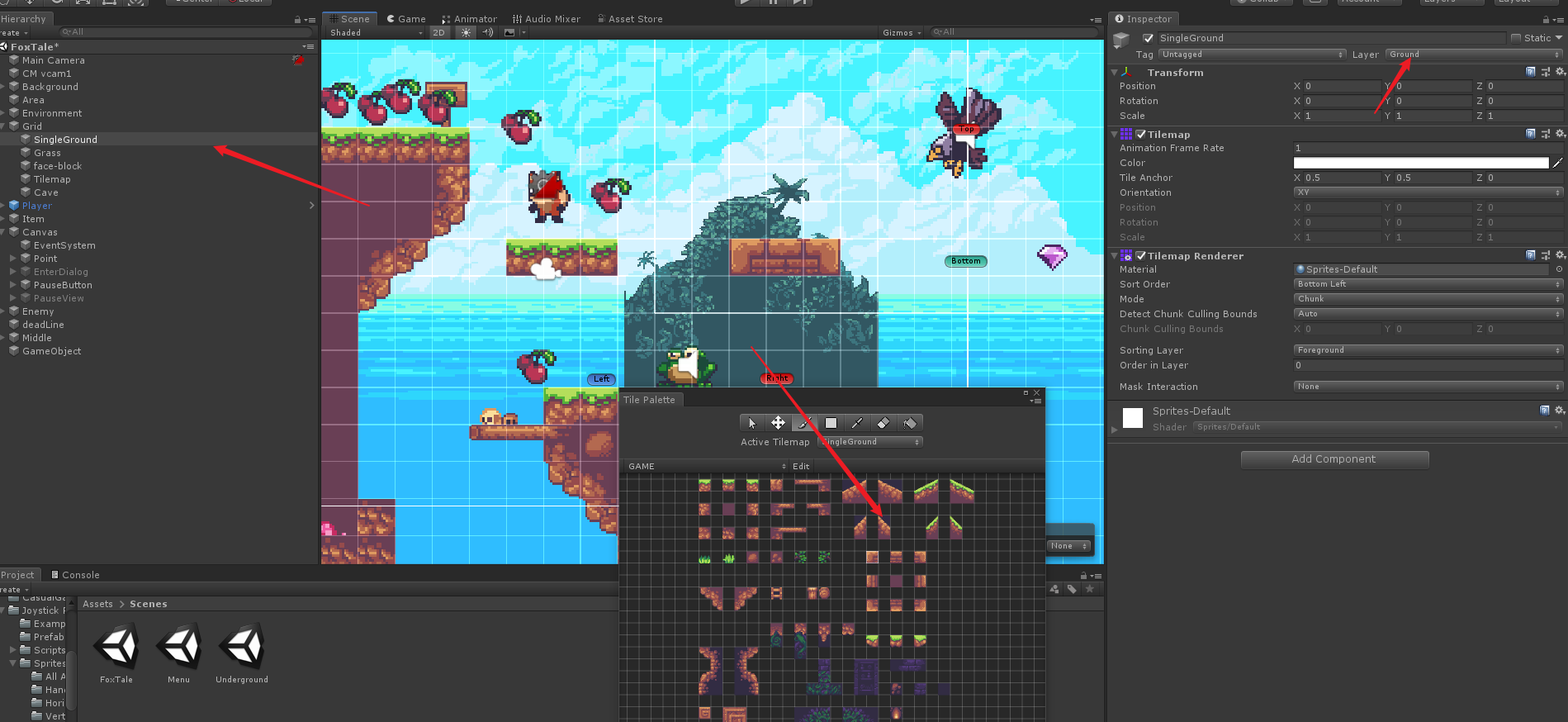Image resolution: width=1568 pixels, height=722 pixels.
Task: Toggle 2D scene view mode
Action: click(439, 32)
